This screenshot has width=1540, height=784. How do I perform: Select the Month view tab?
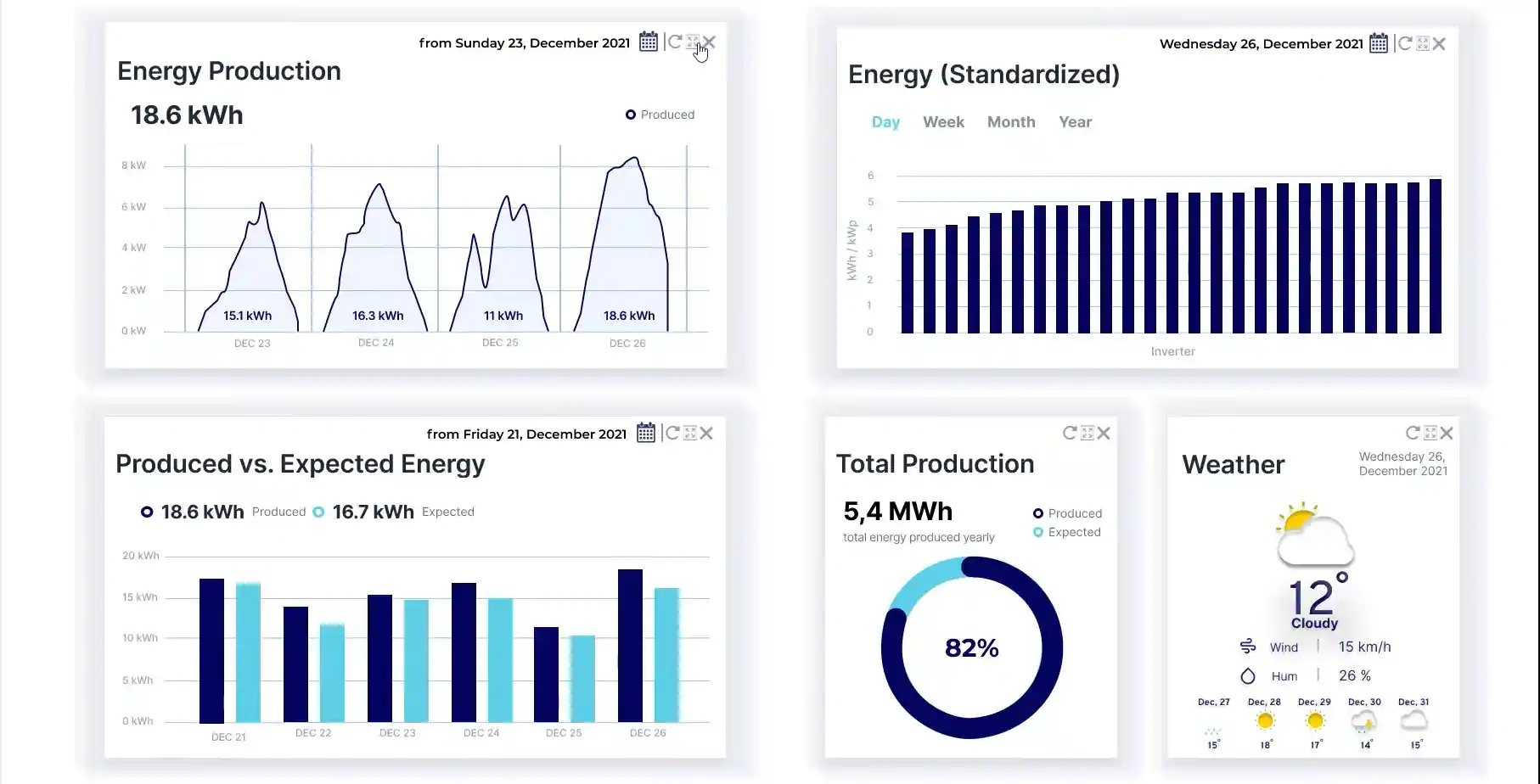point(1010,122)
